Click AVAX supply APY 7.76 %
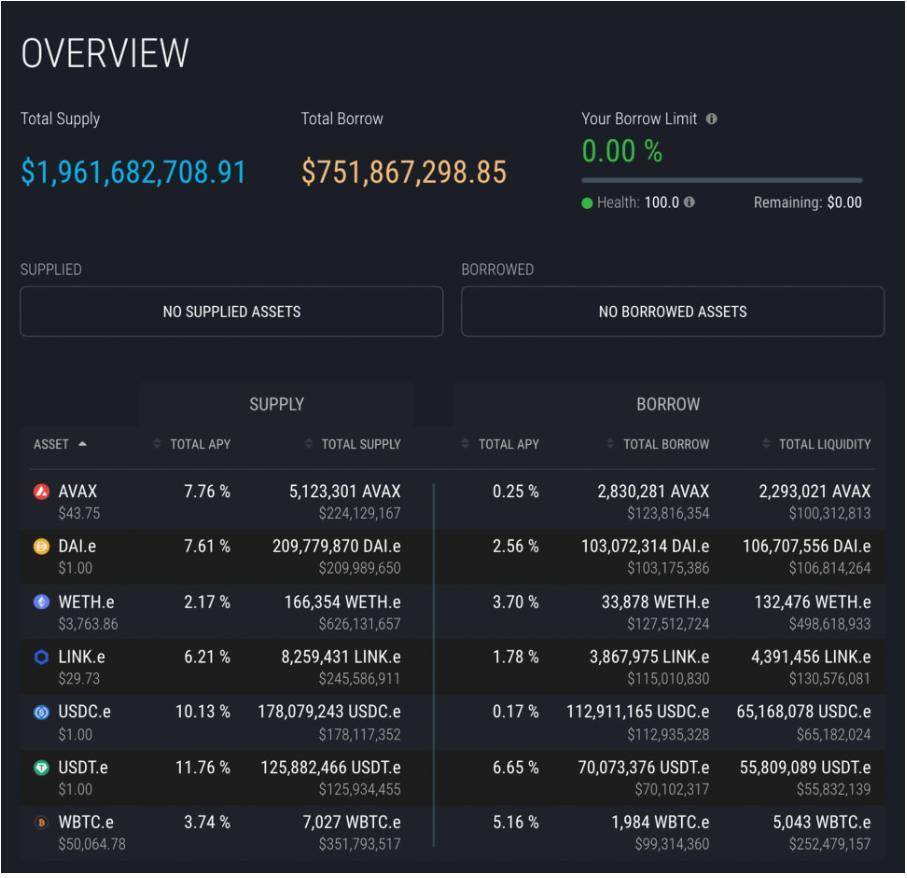 tap(207, 492)
